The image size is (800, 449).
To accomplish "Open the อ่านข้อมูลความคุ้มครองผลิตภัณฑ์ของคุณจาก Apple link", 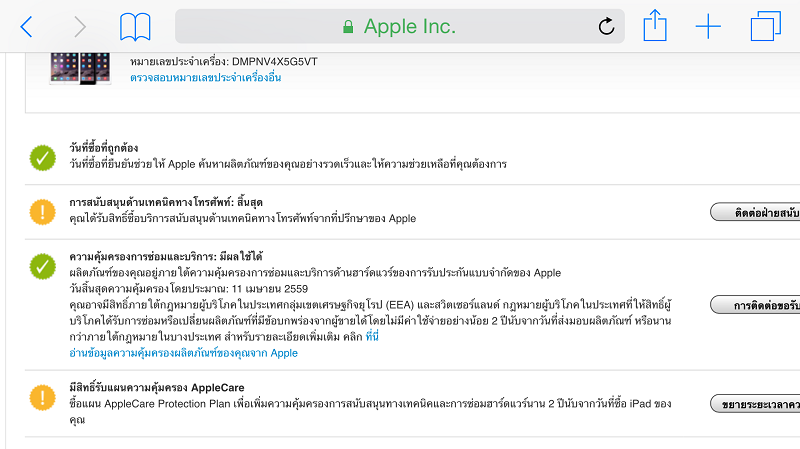I will tap(183, 353).
